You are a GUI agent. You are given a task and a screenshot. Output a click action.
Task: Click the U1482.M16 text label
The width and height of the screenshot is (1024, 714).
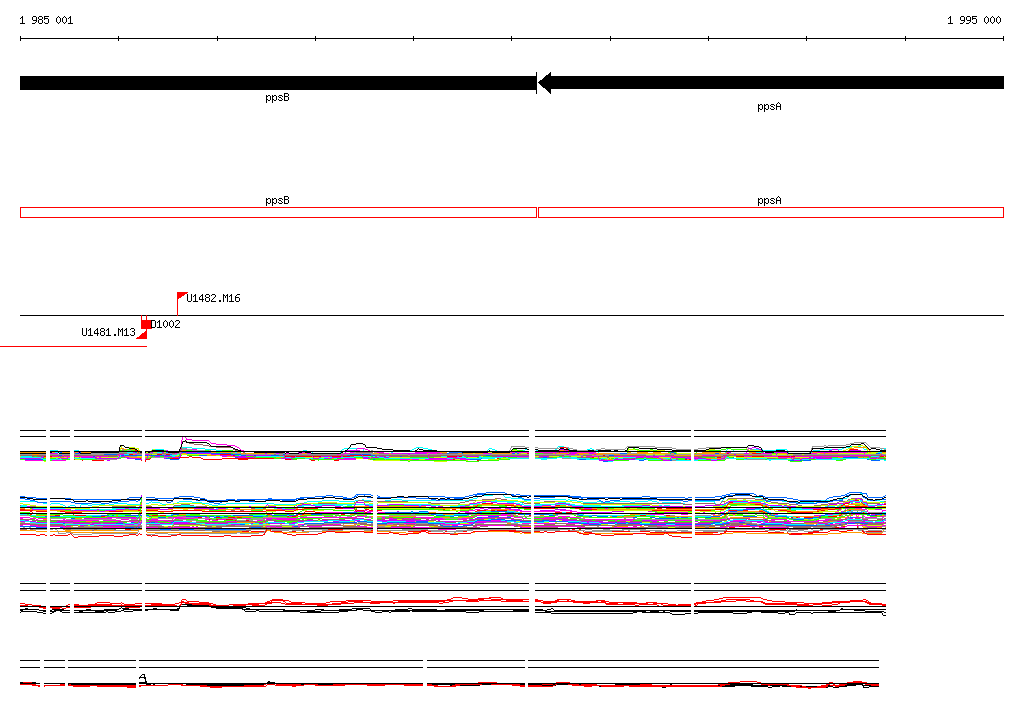[x=214, y=299]
